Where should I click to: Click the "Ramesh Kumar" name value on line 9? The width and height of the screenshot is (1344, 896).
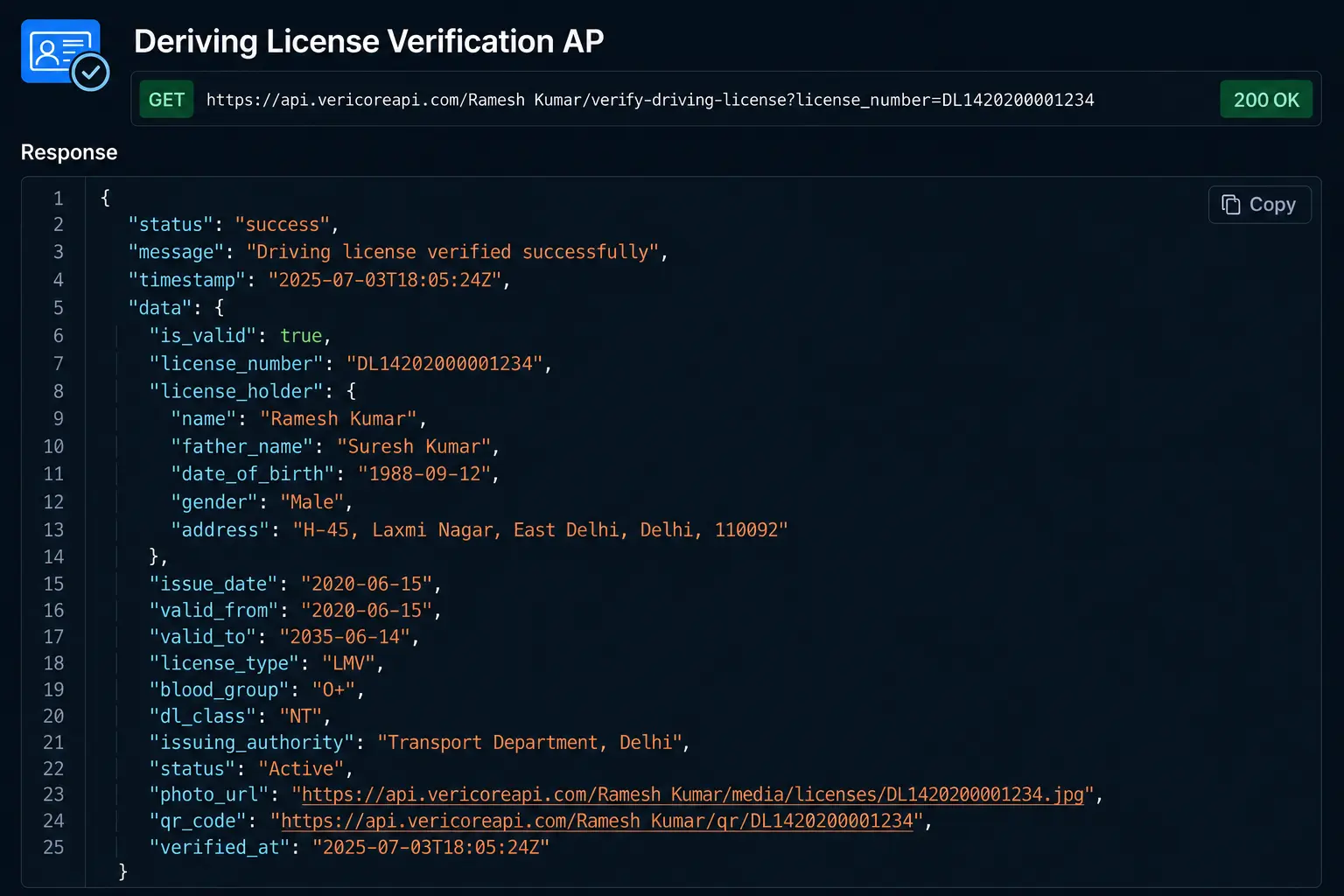[339, 419]
